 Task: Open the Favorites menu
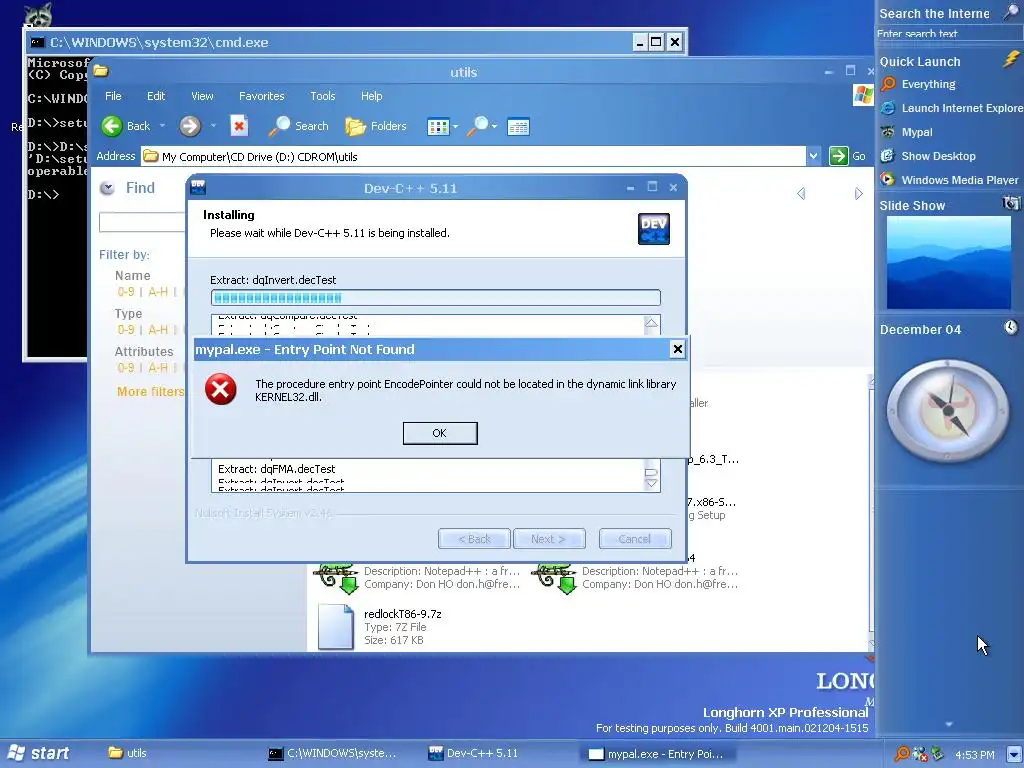[x=261, y=96]
